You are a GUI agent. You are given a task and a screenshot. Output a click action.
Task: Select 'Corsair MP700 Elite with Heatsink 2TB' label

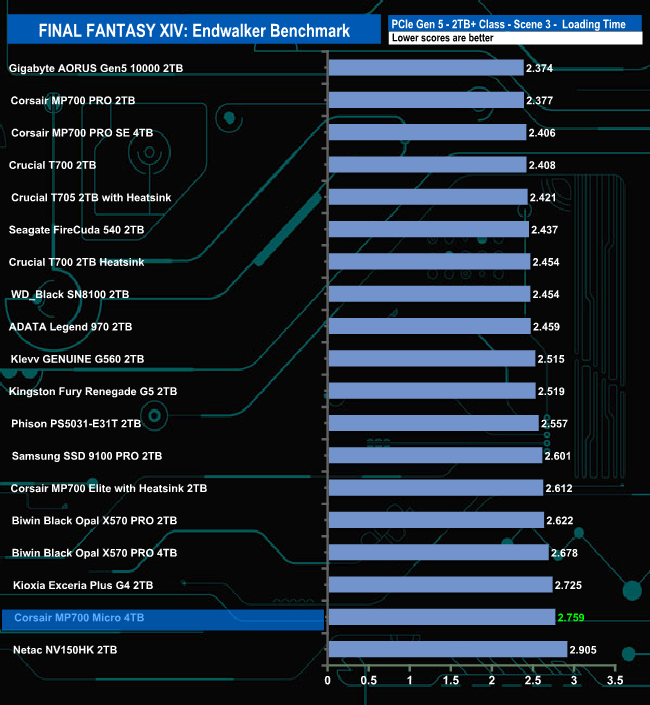[x=109, y=489]
